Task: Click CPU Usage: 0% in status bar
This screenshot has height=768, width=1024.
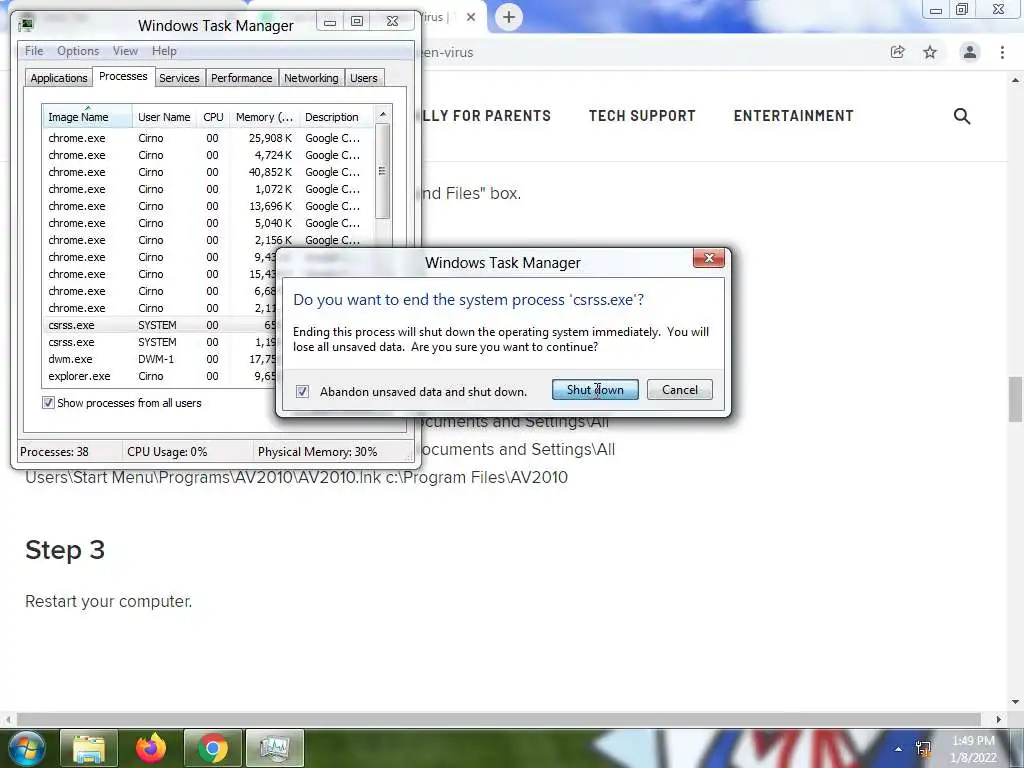Action: (x=167, y=452)
